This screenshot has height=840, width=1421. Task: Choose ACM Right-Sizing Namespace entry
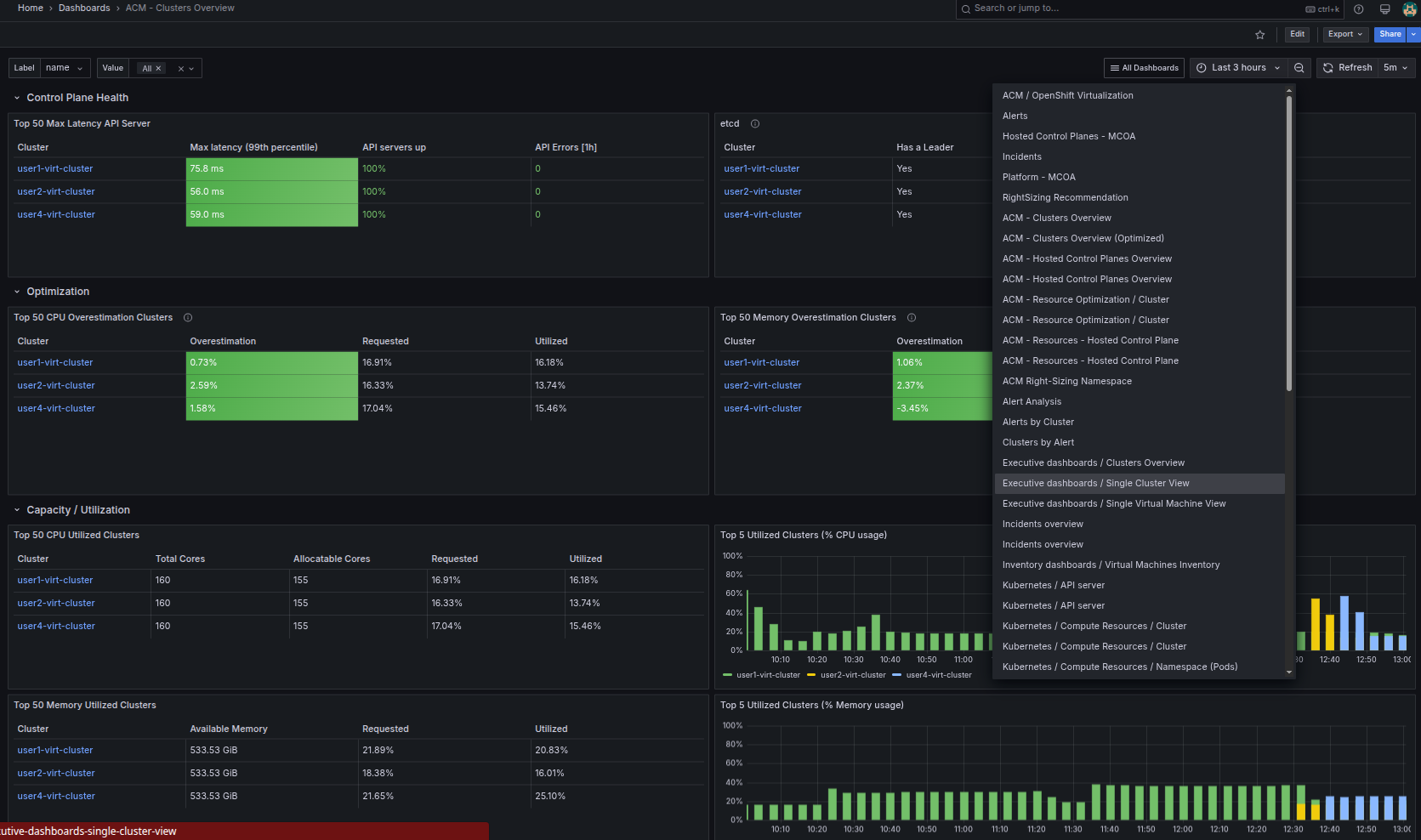point(1140,382)
